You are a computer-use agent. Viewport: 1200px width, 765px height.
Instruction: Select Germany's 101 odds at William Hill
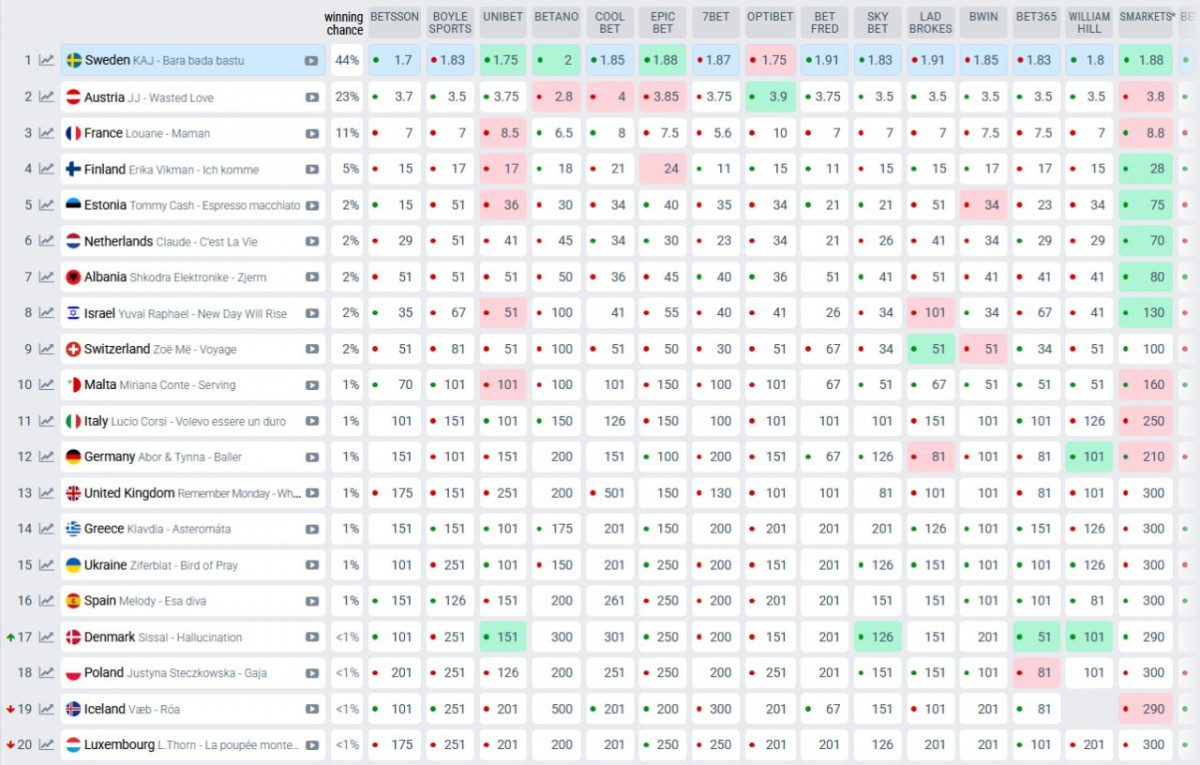(x=1089, y=457)
